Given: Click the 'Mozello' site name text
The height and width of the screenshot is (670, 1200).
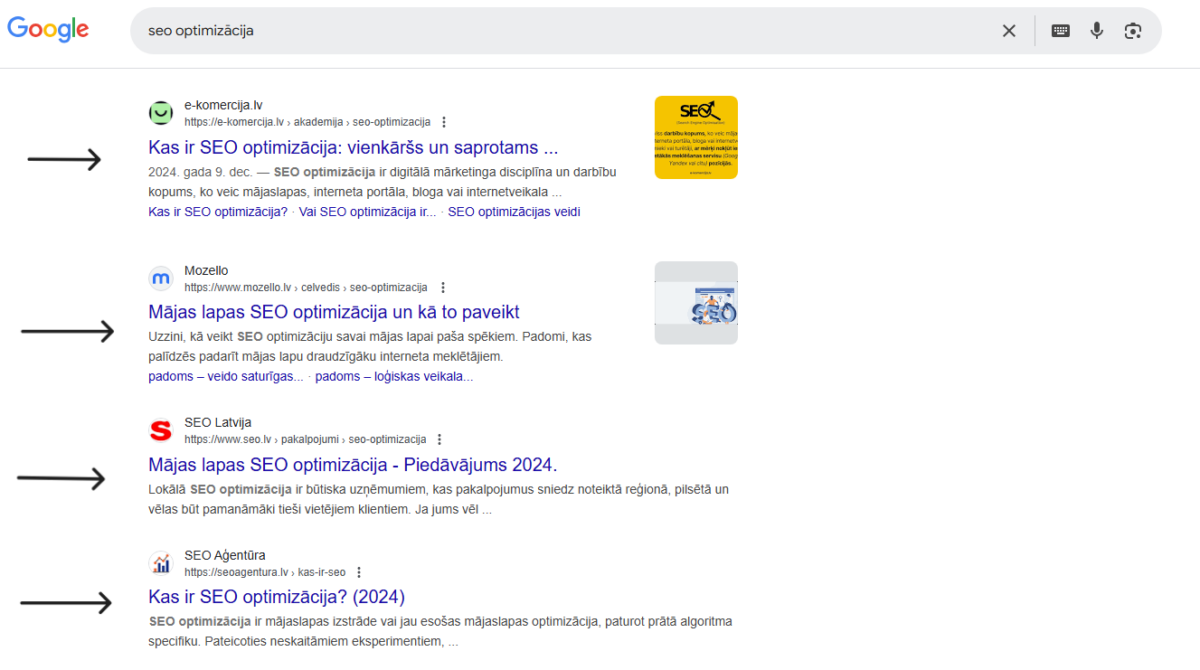Looking at the screenshot, I should coord(206,271).
